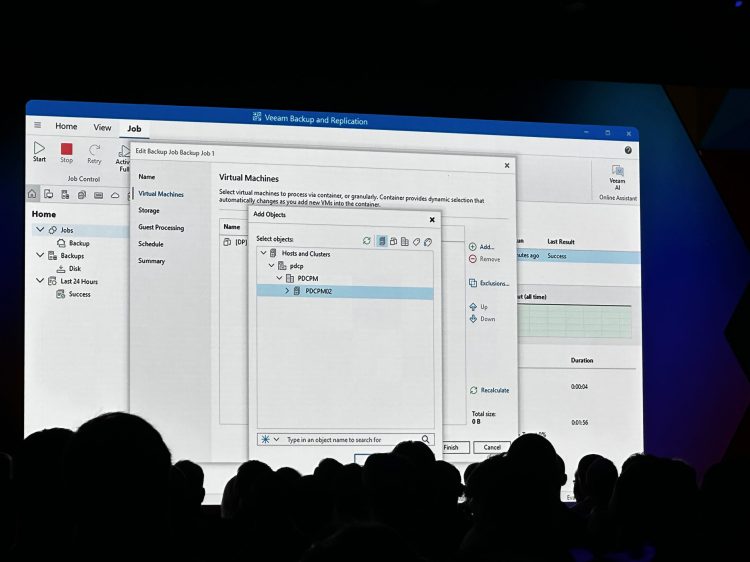Go to the Schedule wizard step

151,244
